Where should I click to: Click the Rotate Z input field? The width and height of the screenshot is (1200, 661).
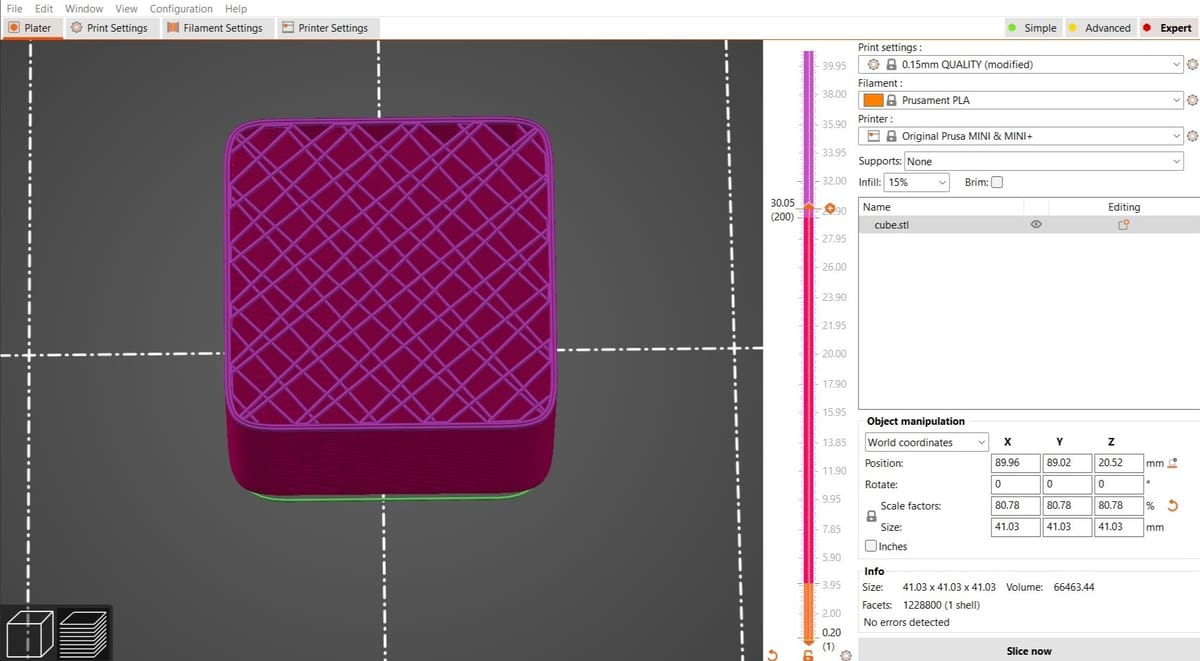1118,484
